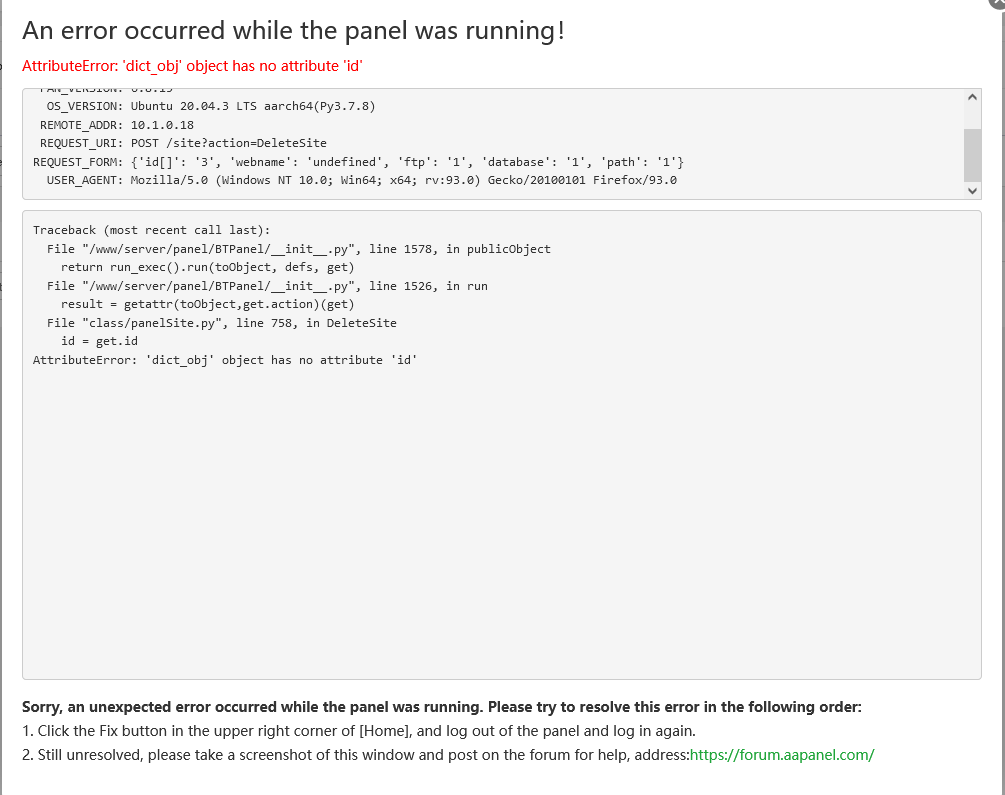The image size is (1005, 795).
Task: Click the scrollbar thumb of the request info box
Action: (972, 153)
